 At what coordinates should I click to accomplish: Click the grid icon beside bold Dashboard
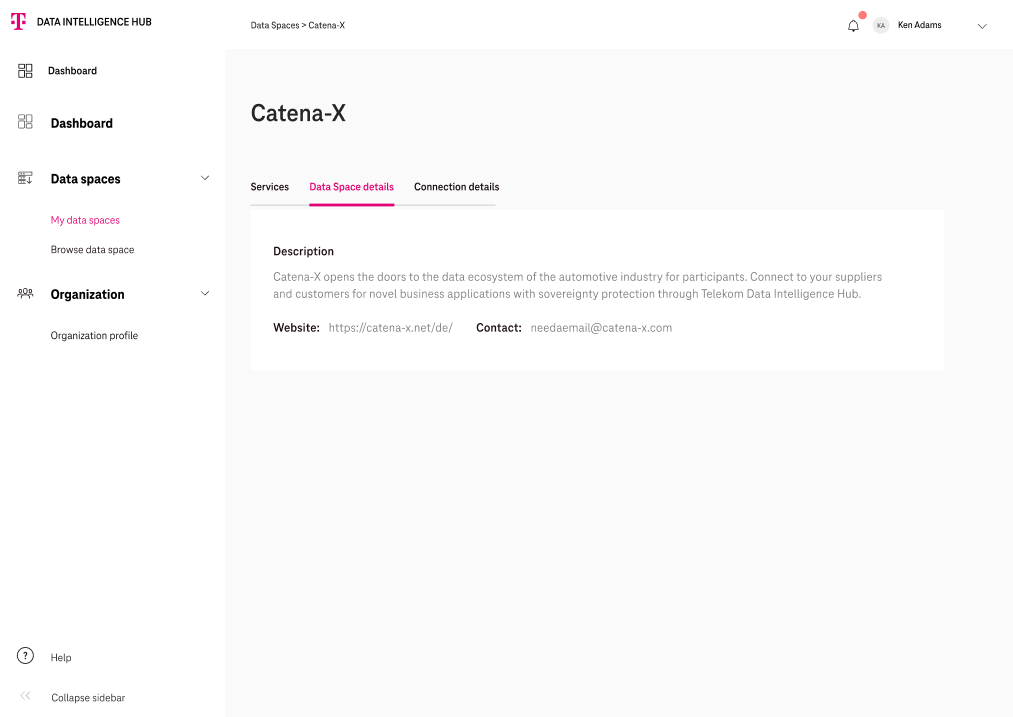coord(26,122)
